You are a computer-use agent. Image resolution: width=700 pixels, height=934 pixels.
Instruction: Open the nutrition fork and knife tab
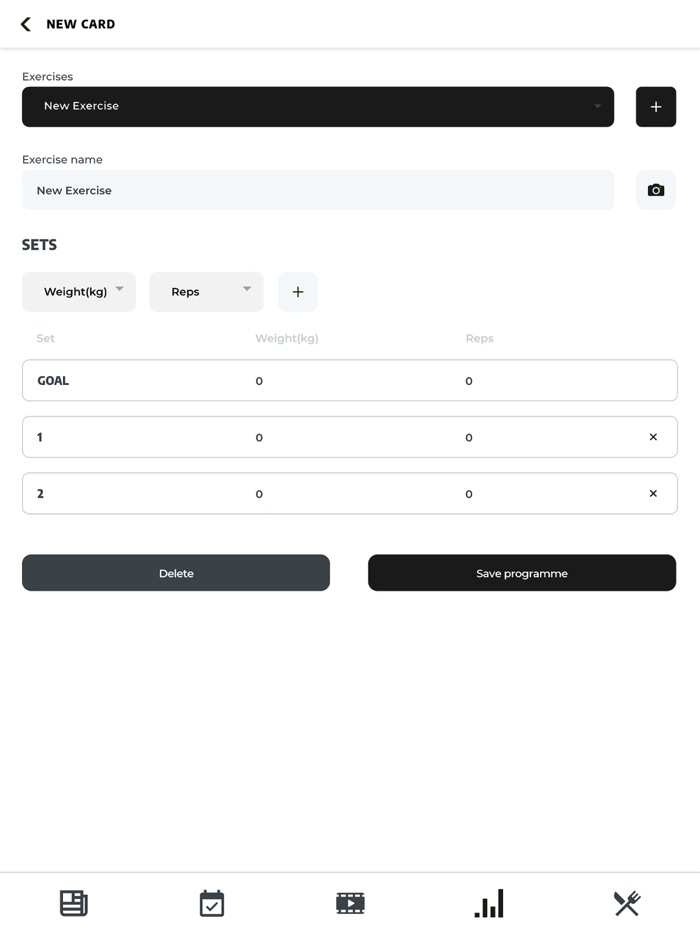click(627, 904)
